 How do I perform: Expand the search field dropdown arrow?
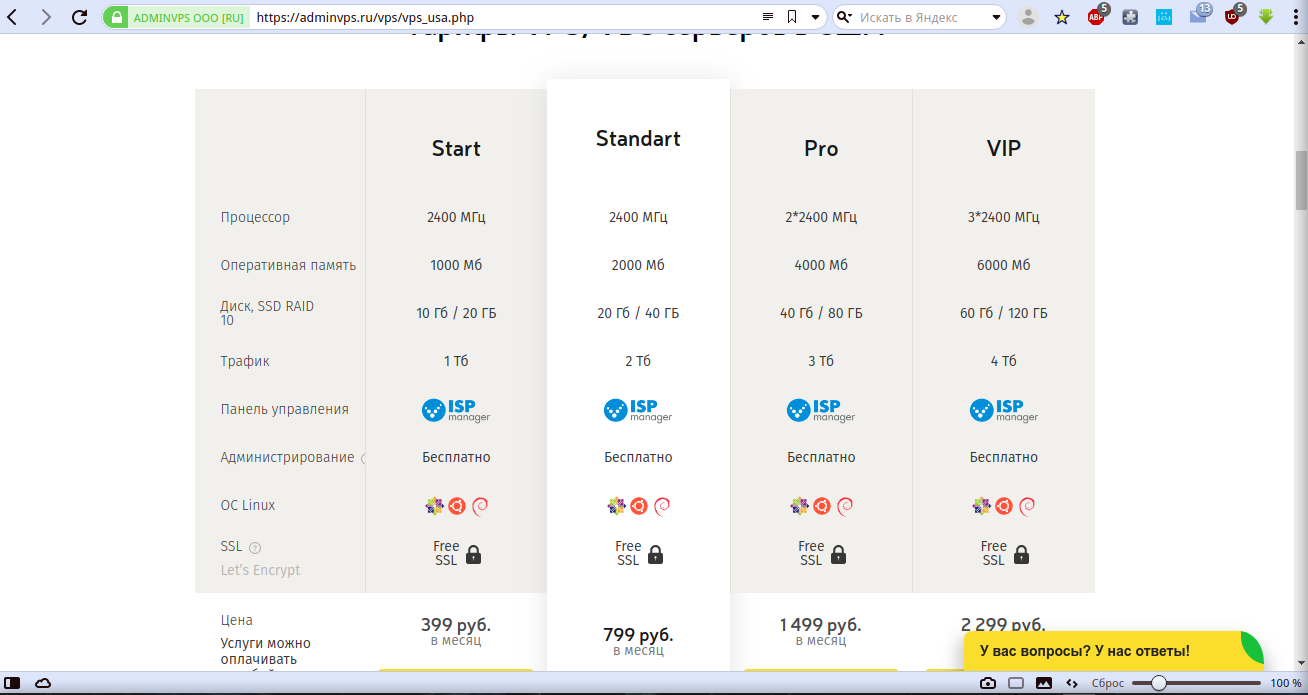pyautogui.click(x=997, y=17)
